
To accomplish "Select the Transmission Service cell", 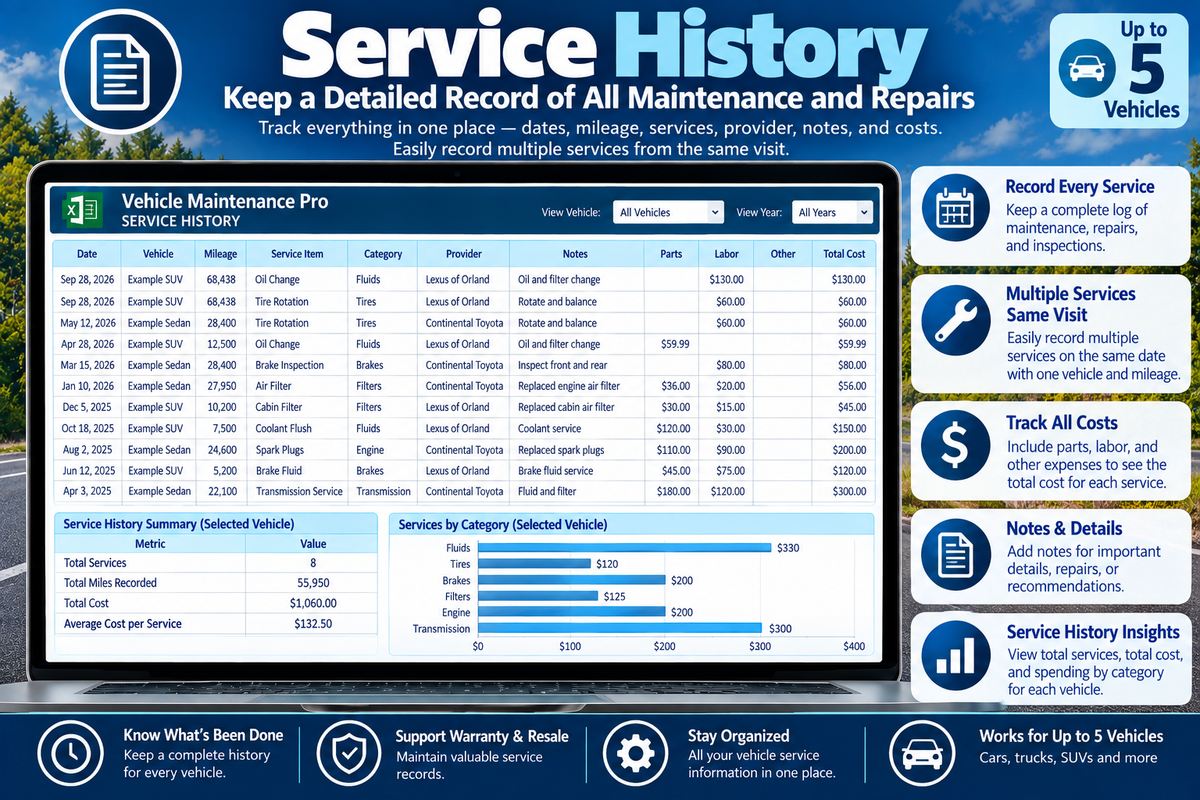I will [x=299, y=491].
